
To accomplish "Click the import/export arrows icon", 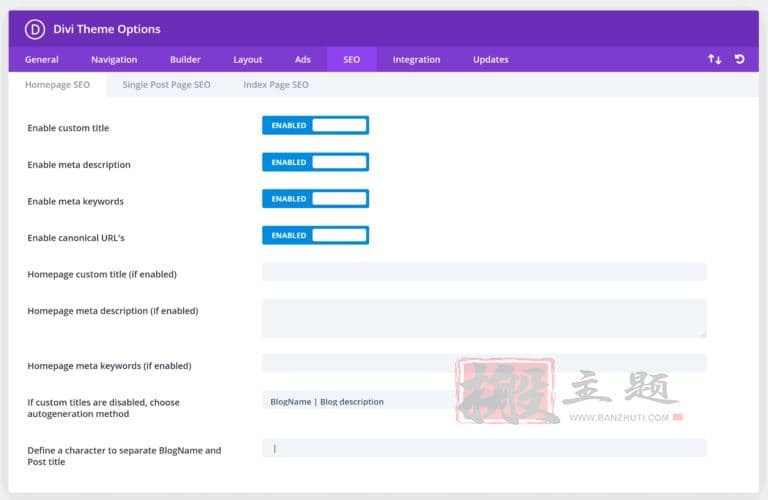I will [714, 59].
